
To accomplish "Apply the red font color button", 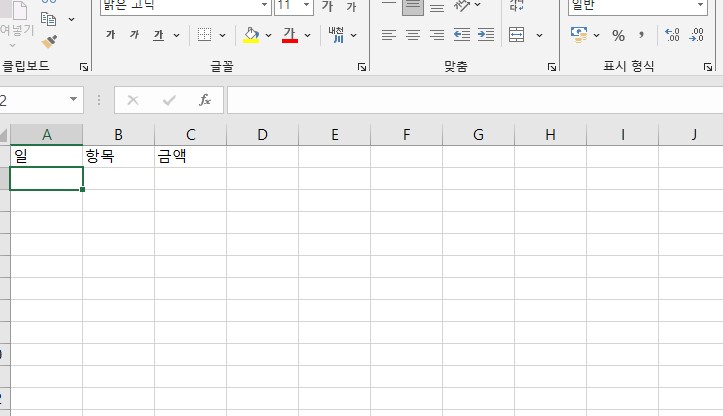I will point(290,35).
